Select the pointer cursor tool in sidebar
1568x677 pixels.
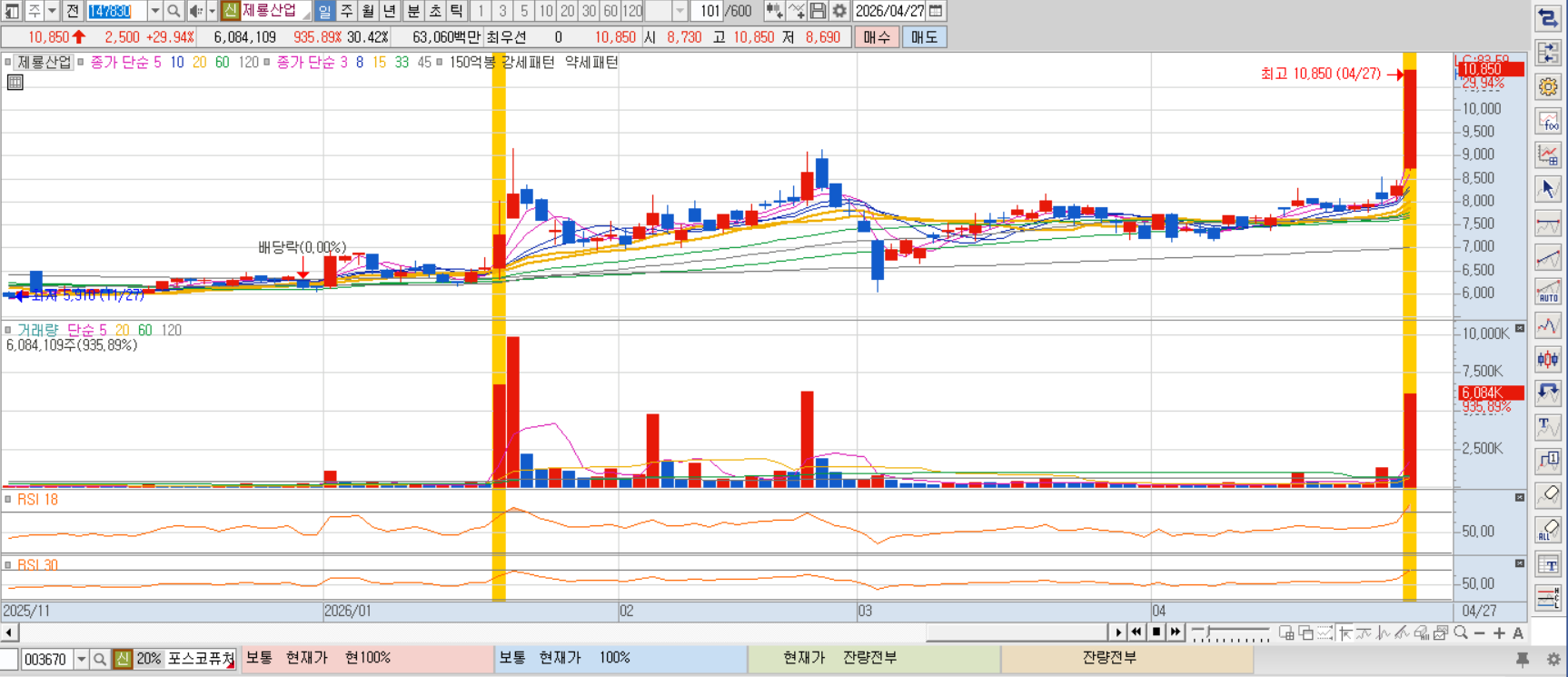point(1548,189)
